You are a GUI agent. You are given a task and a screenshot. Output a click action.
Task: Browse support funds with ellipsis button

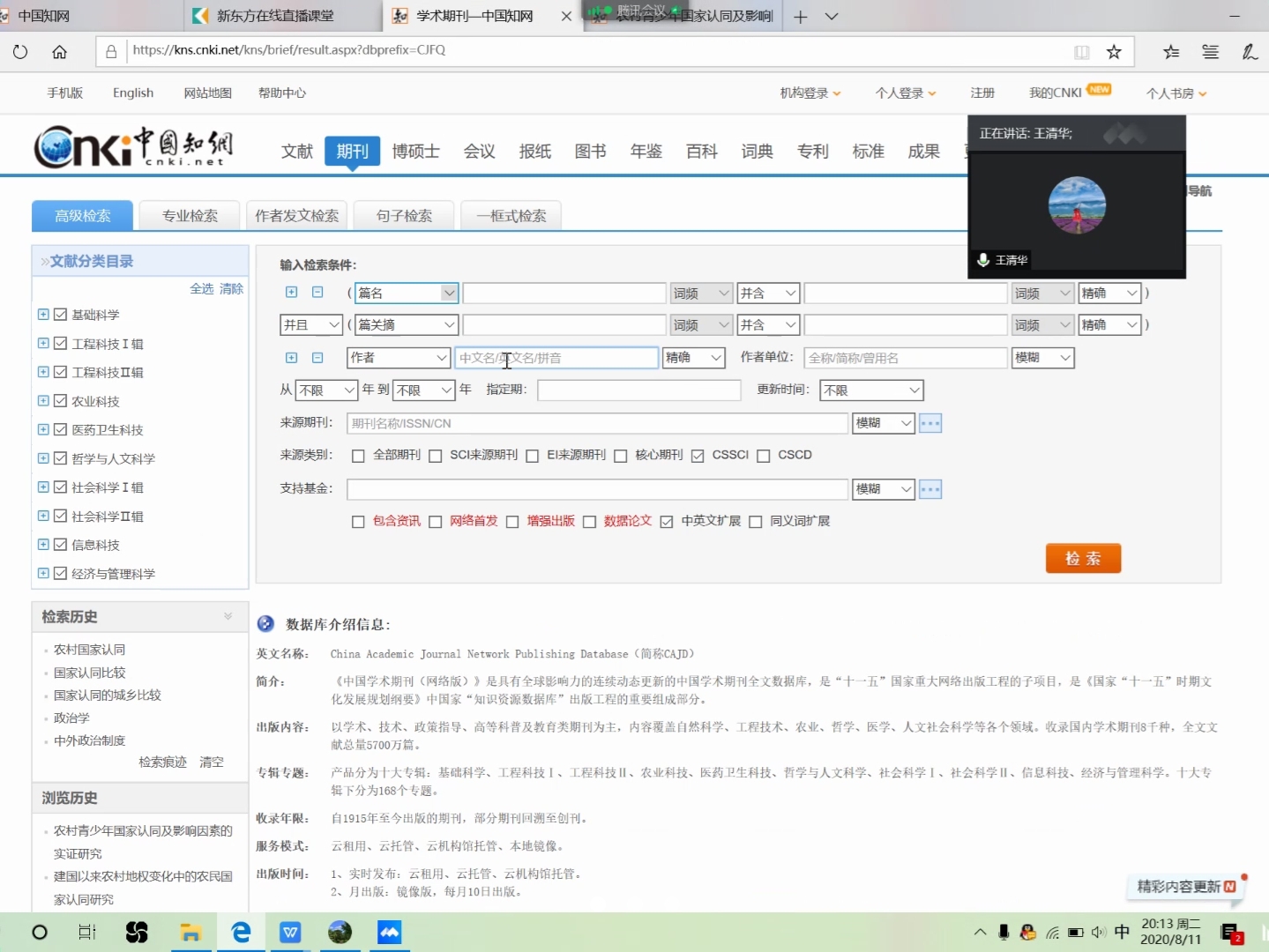pyautogui.click(x=930, y=489)
